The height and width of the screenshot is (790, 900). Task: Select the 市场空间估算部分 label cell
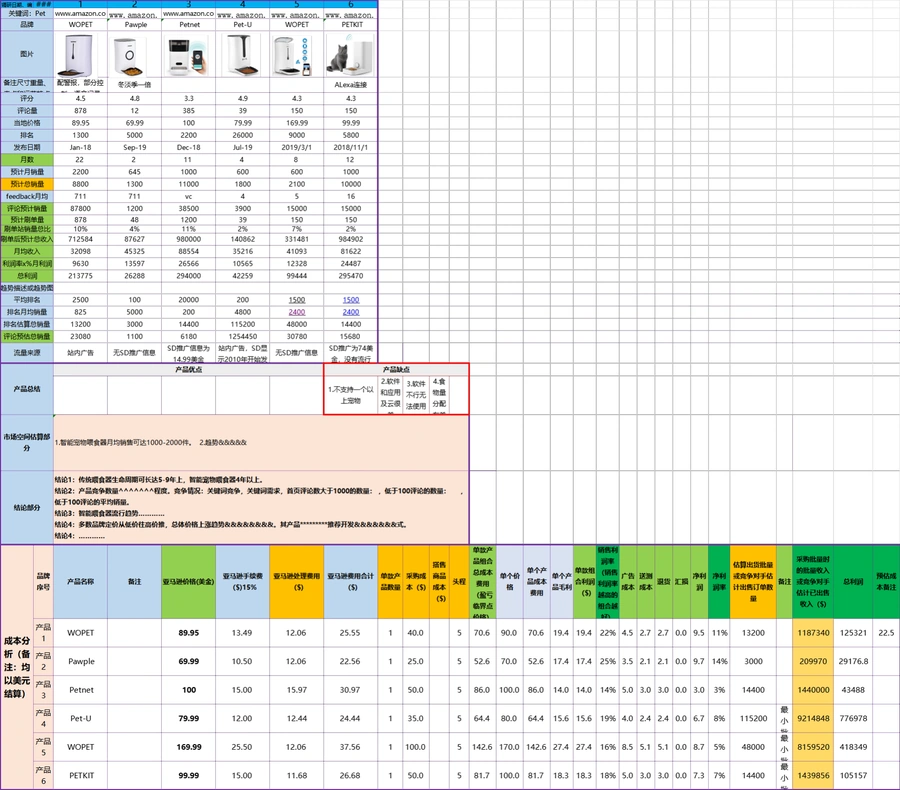[x=27, y=442]
